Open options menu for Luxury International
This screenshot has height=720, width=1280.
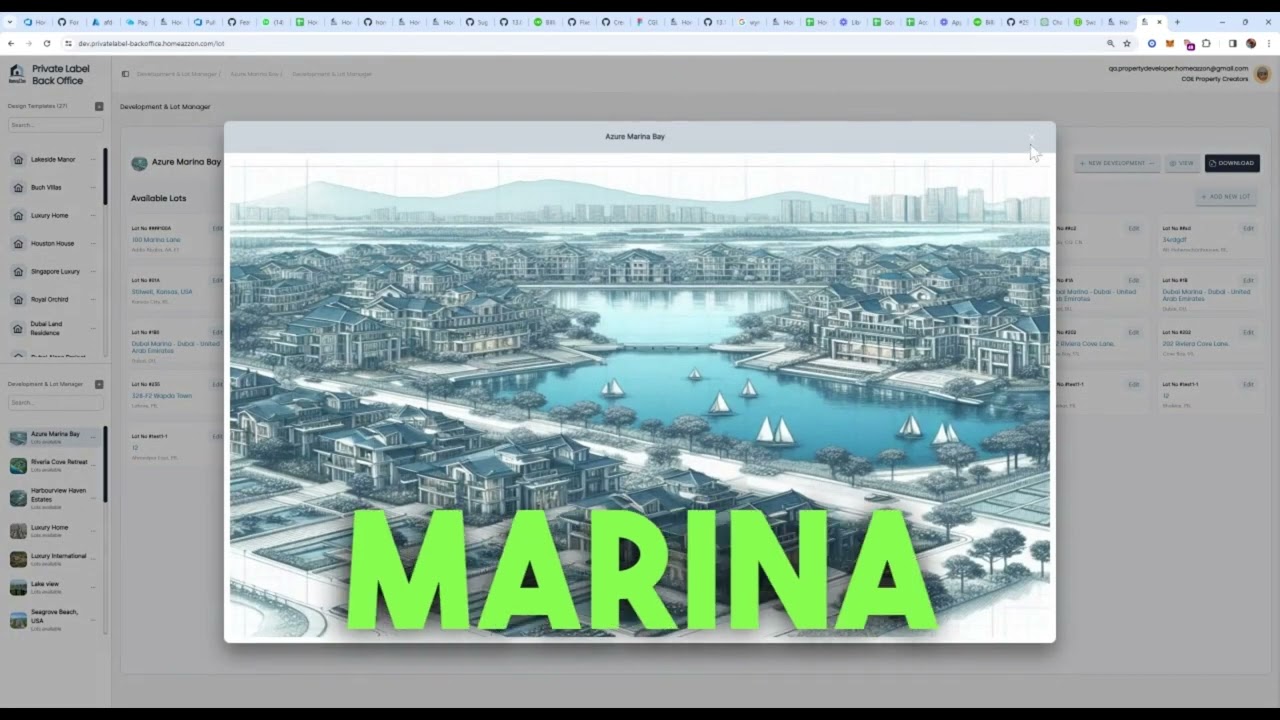pos(93,557)
